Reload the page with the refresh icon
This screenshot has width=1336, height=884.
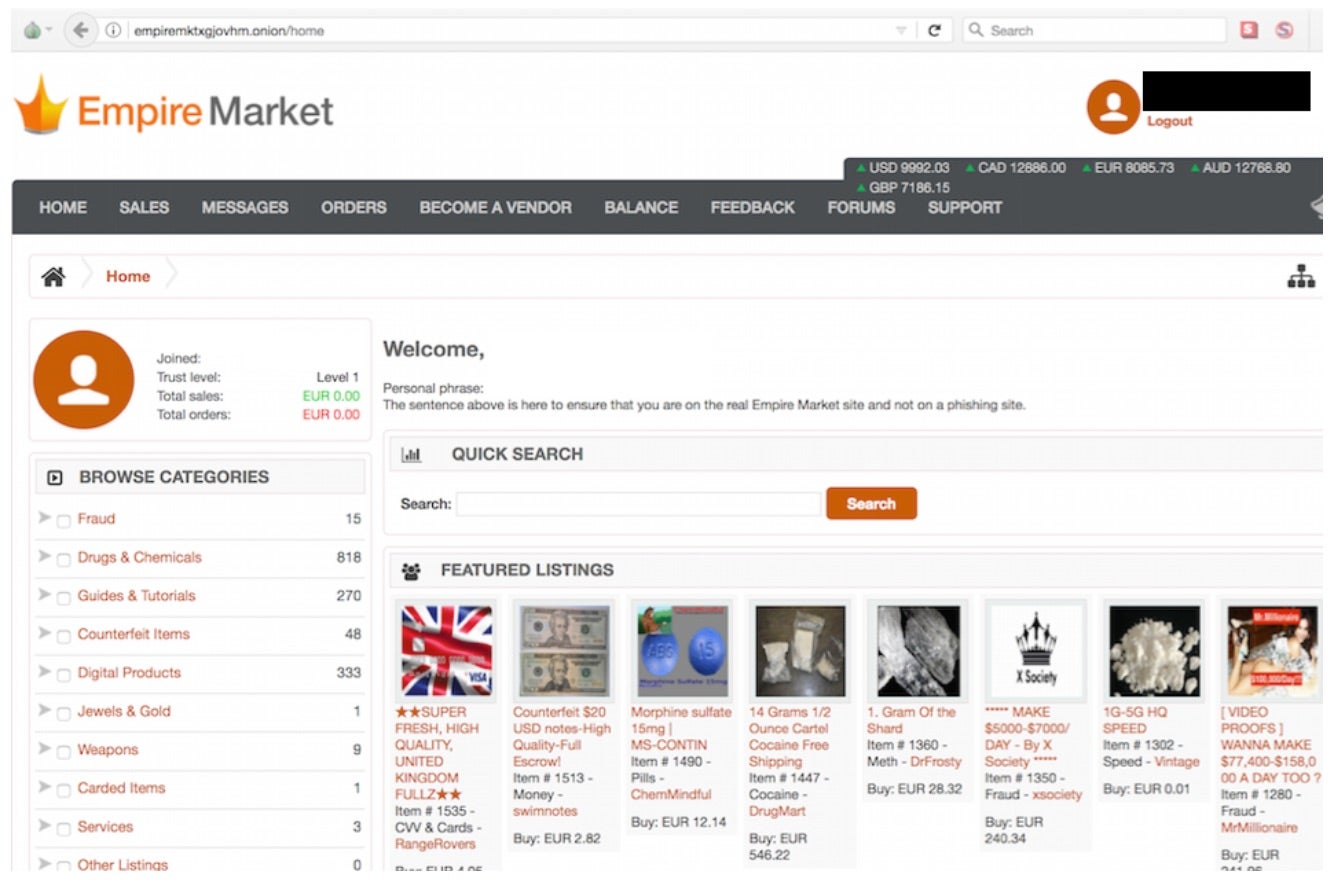pos(934,30)
